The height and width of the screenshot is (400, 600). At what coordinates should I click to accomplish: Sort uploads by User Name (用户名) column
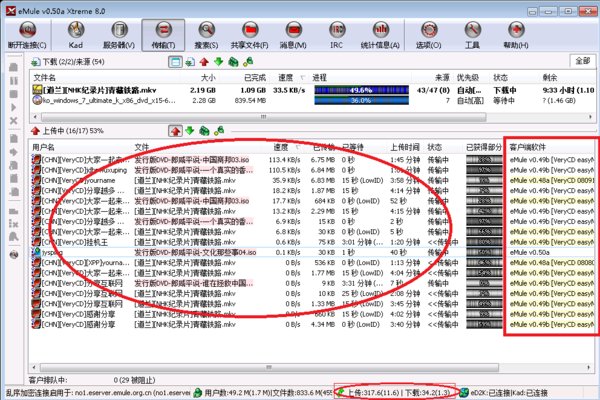coord(43,147)
